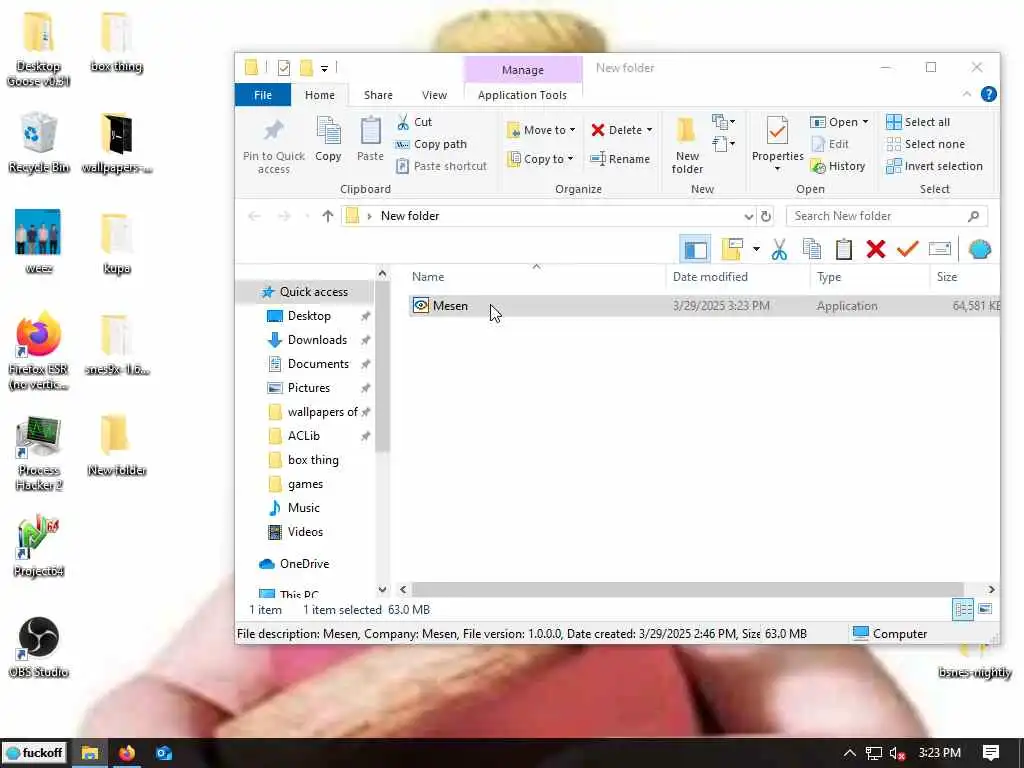This screenshot has height=768, width=1024.
Task: Click the copy pages toolbar icon
Action: 812,249
